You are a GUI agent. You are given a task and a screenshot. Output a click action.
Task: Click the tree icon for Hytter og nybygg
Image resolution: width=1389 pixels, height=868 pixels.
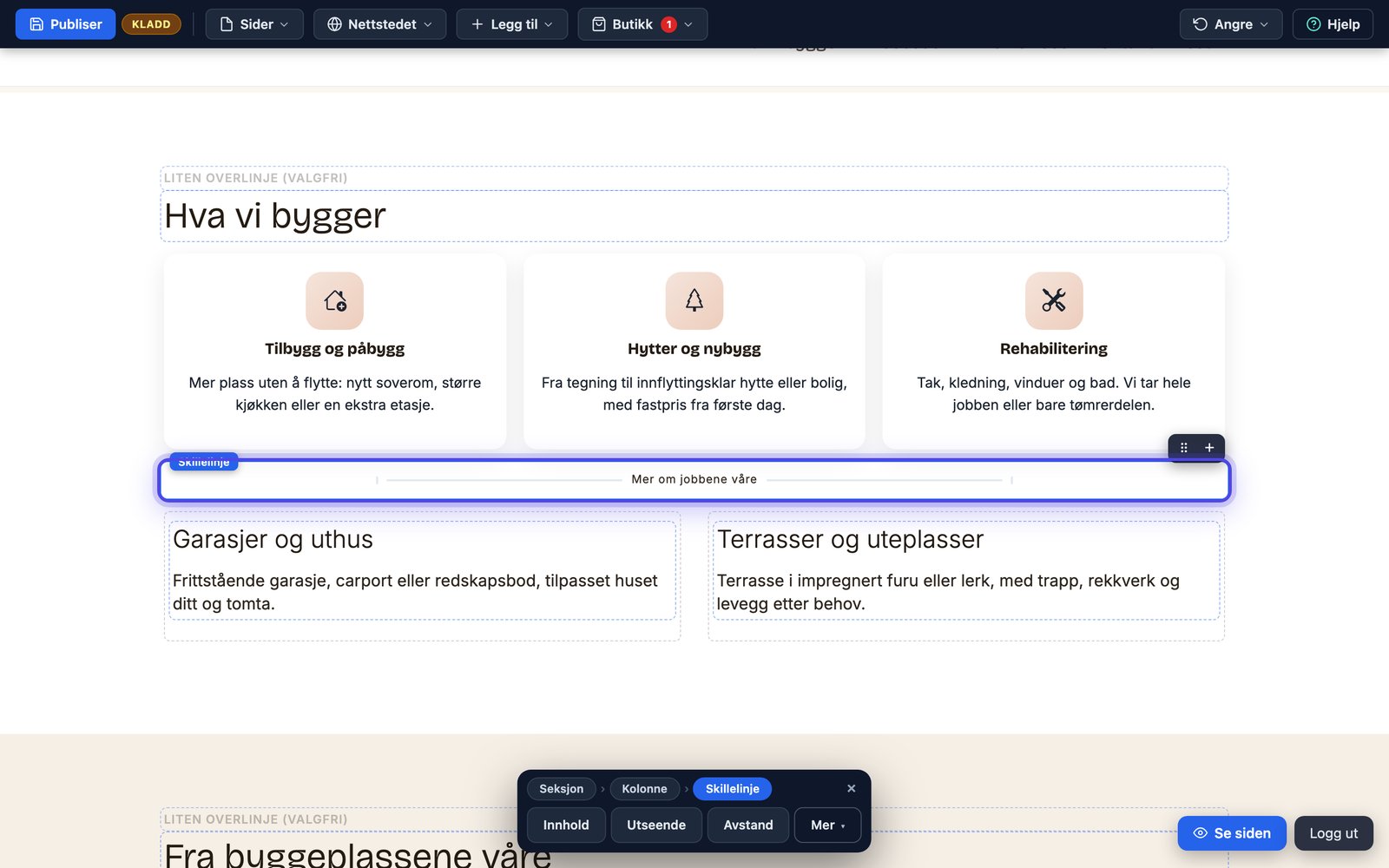click(694, 301)
